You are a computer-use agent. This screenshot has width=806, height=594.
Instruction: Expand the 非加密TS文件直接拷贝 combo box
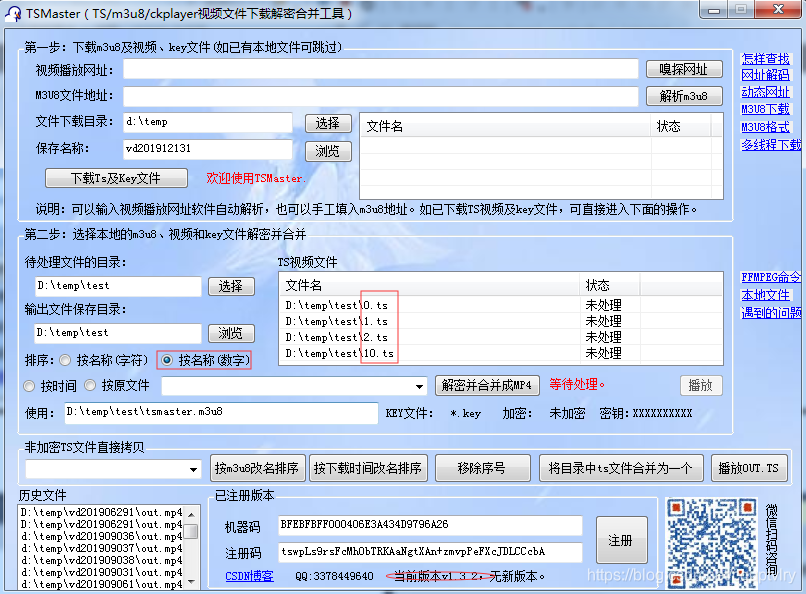point(193,469)
